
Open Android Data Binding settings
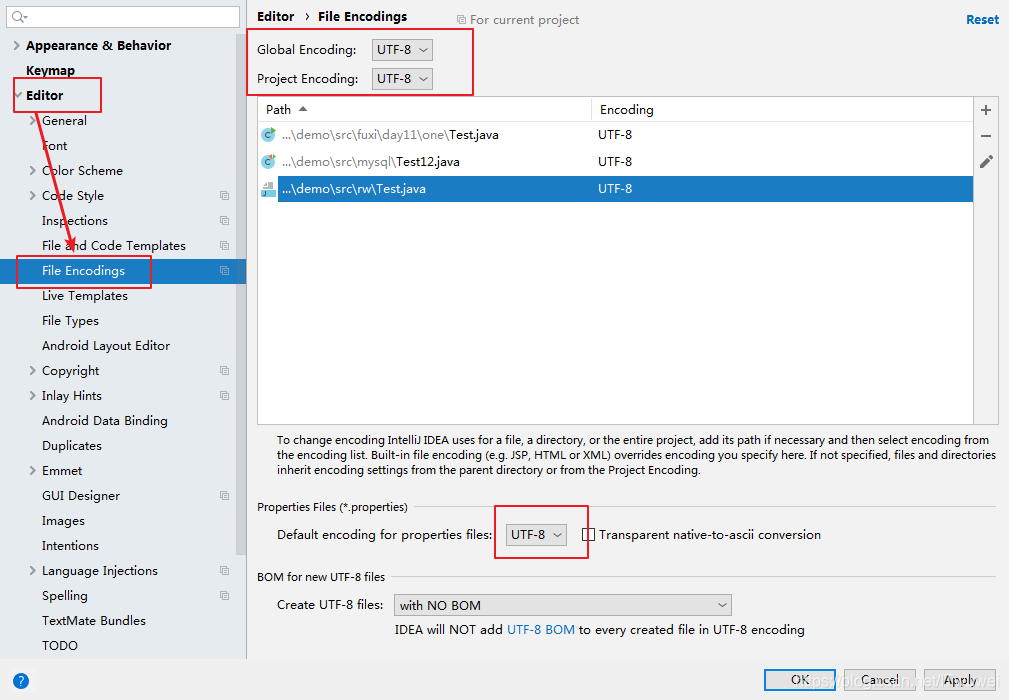point(105,421)
